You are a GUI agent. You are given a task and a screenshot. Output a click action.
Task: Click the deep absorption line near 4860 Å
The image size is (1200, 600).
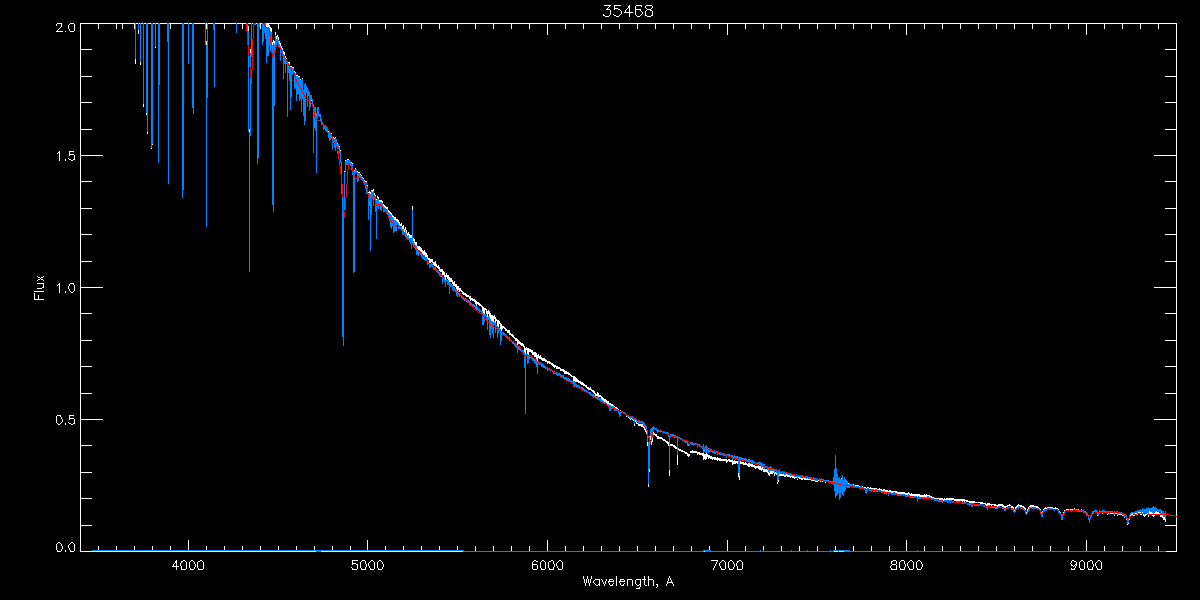[x=343, y=260]
